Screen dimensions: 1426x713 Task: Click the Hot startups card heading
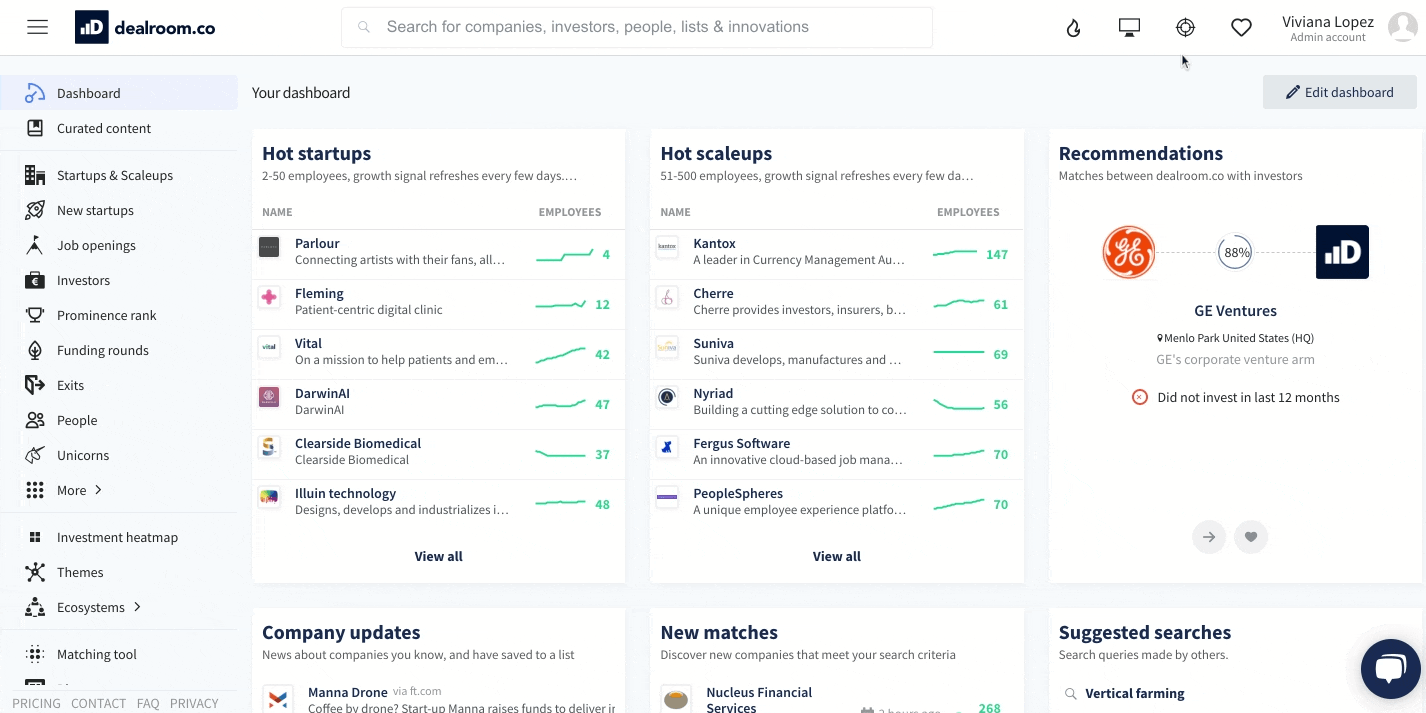coord(316,153)
